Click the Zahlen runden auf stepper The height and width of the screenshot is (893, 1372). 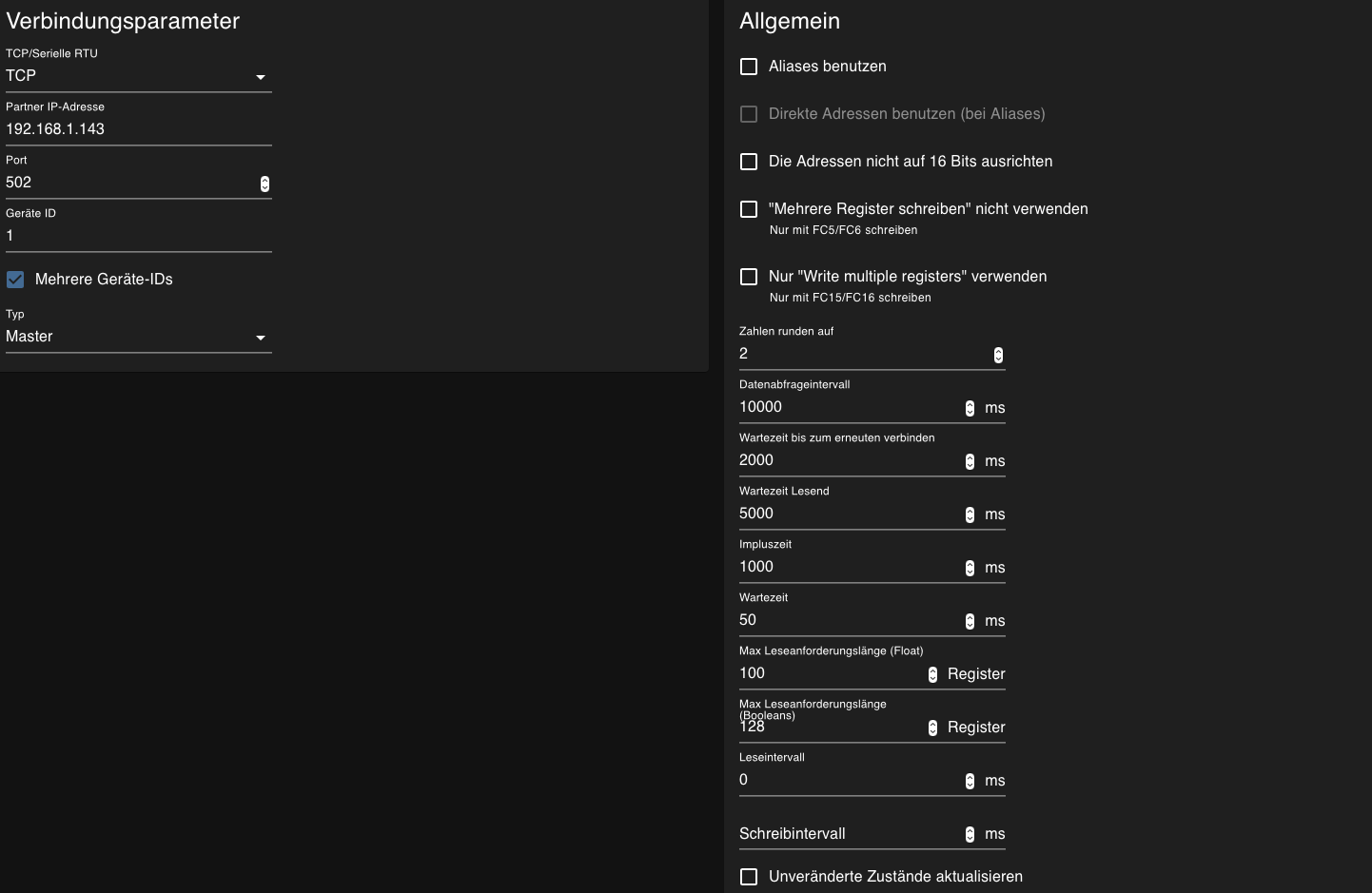[998, 355]
